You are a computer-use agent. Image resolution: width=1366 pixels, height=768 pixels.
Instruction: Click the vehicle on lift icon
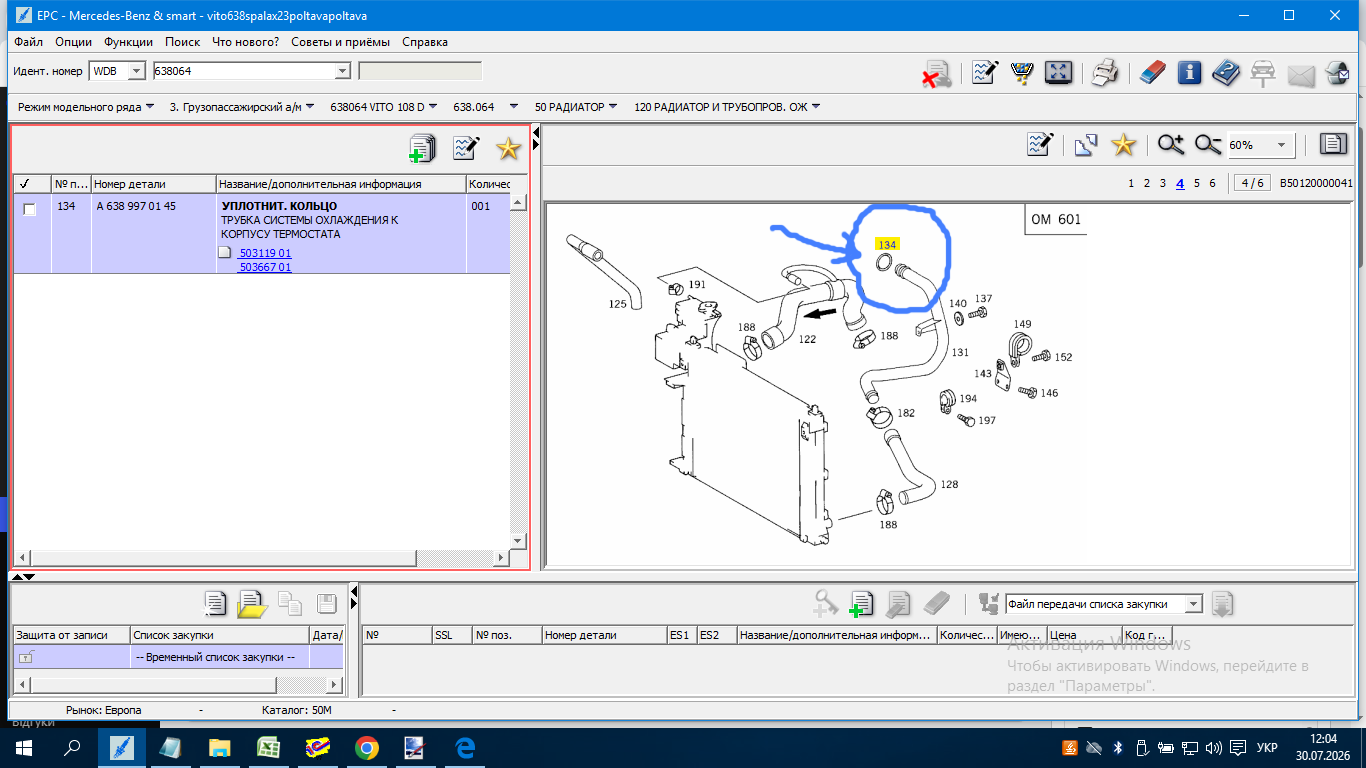click(1263, 73)
